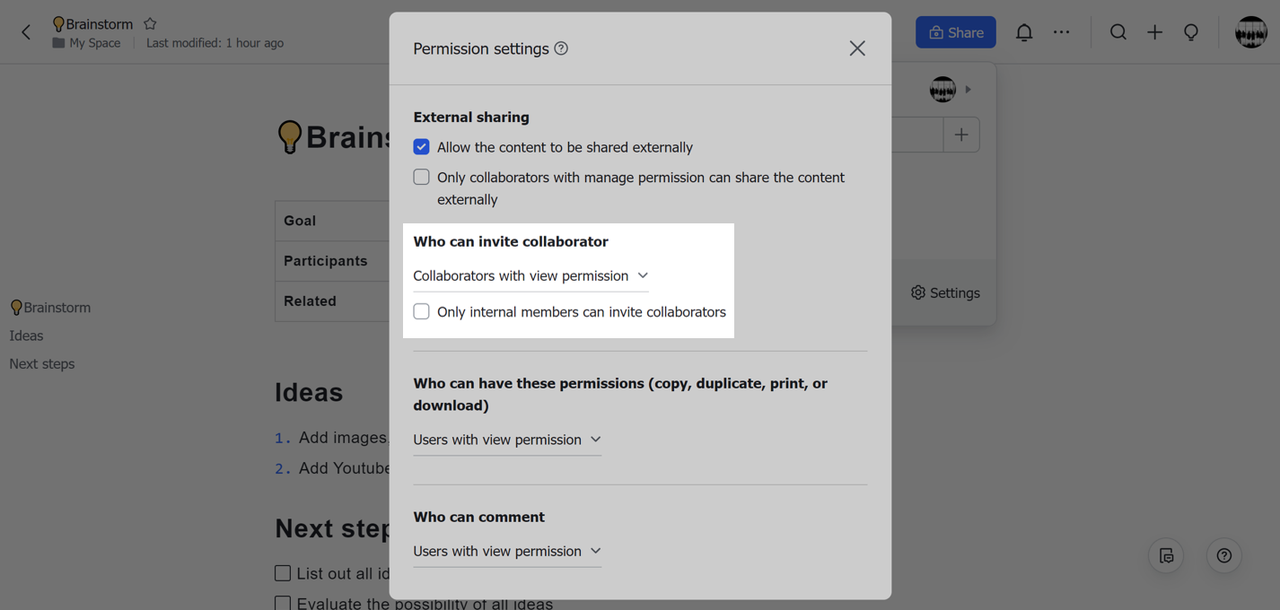The height and width of the screenshot is (610, 1280).
Task: Star the Brainstorm document as favorite
Action: point(150,24)
